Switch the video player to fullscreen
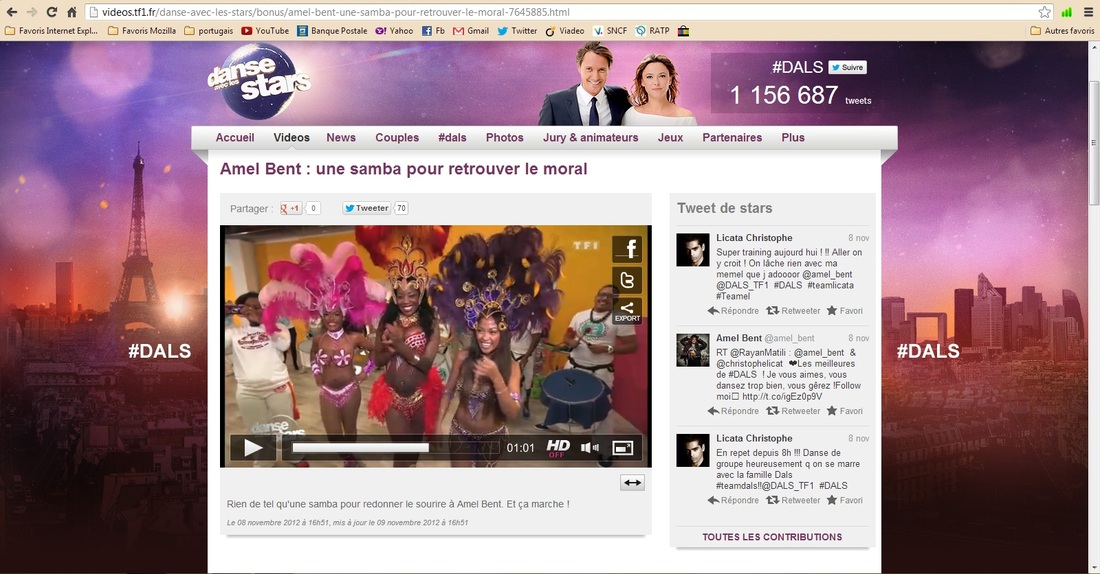The width and height of the screenshot is (1100, 574). tap(623, 447)
